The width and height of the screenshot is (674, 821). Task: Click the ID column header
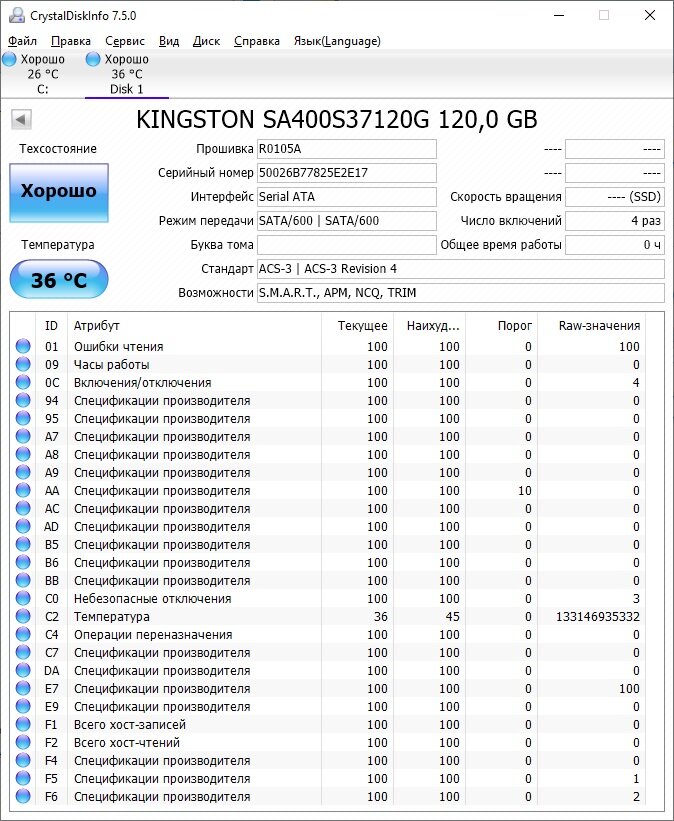51,326
